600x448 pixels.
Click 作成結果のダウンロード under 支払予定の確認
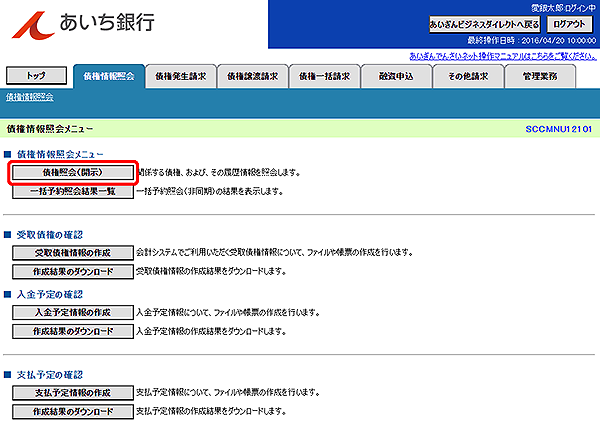[x=73, y=412]
